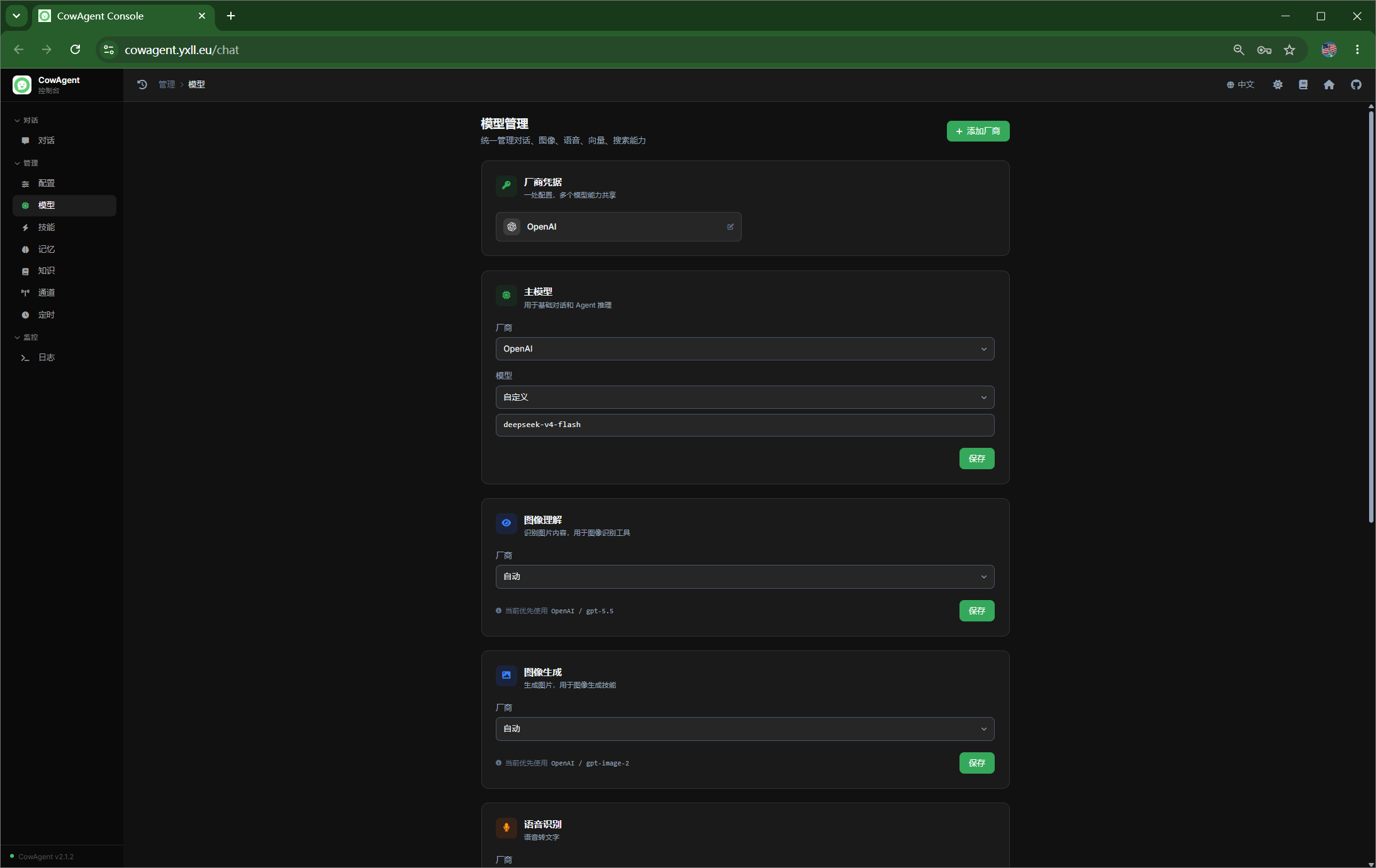
Task: Open 通道 in the sidebar
Action: point(64,293)
